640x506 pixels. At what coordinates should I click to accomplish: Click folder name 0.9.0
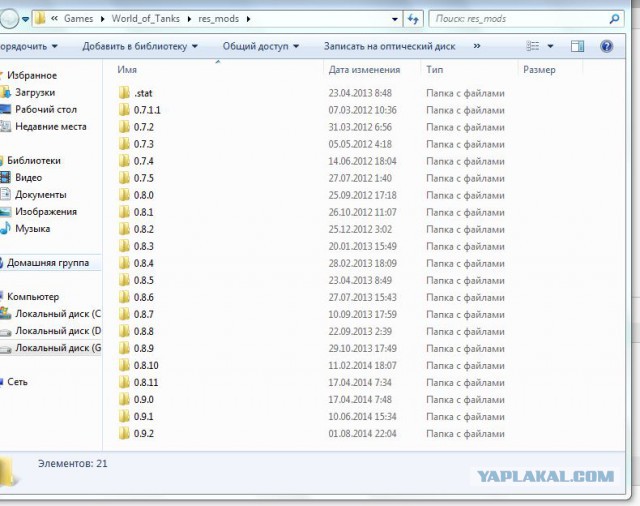[144, 399]
